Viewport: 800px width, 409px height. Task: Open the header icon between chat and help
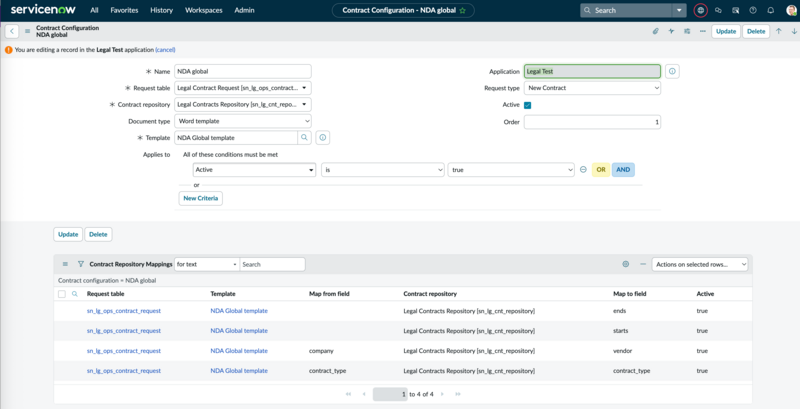[735, 10]
